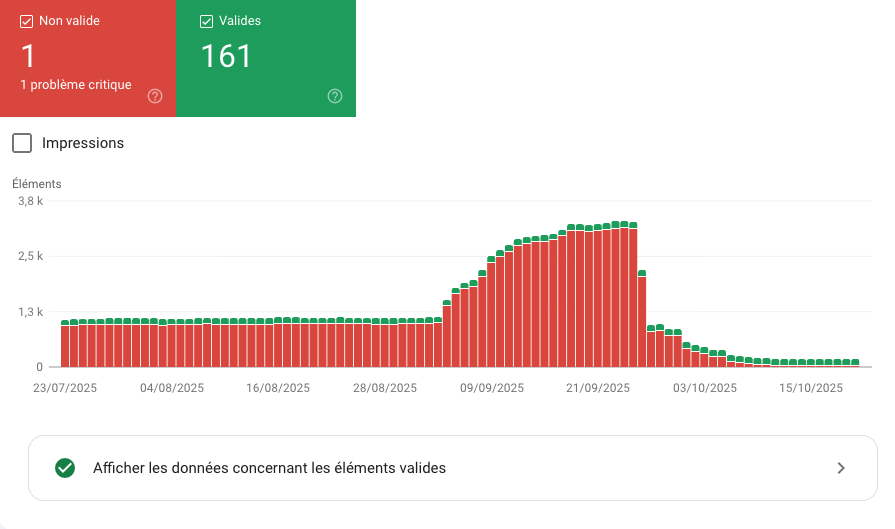Select the green Valides count '161'
This screenshot has height=529, width=895.
[226, 56]
